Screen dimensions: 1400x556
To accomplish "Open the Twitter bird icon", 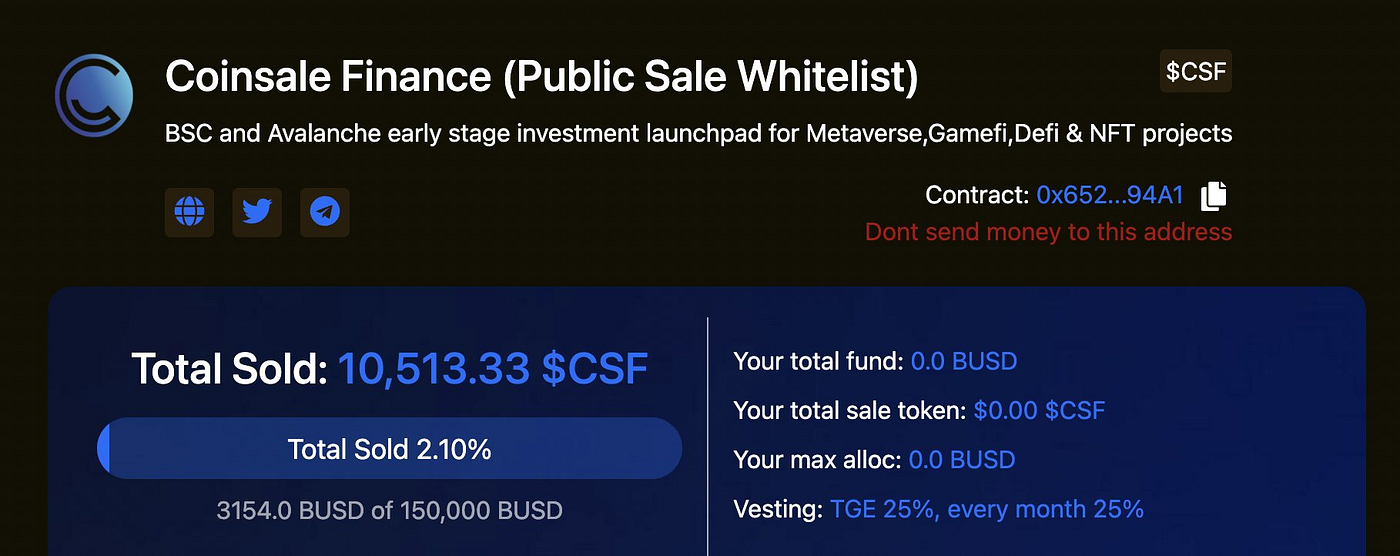I will click(257, 212).
